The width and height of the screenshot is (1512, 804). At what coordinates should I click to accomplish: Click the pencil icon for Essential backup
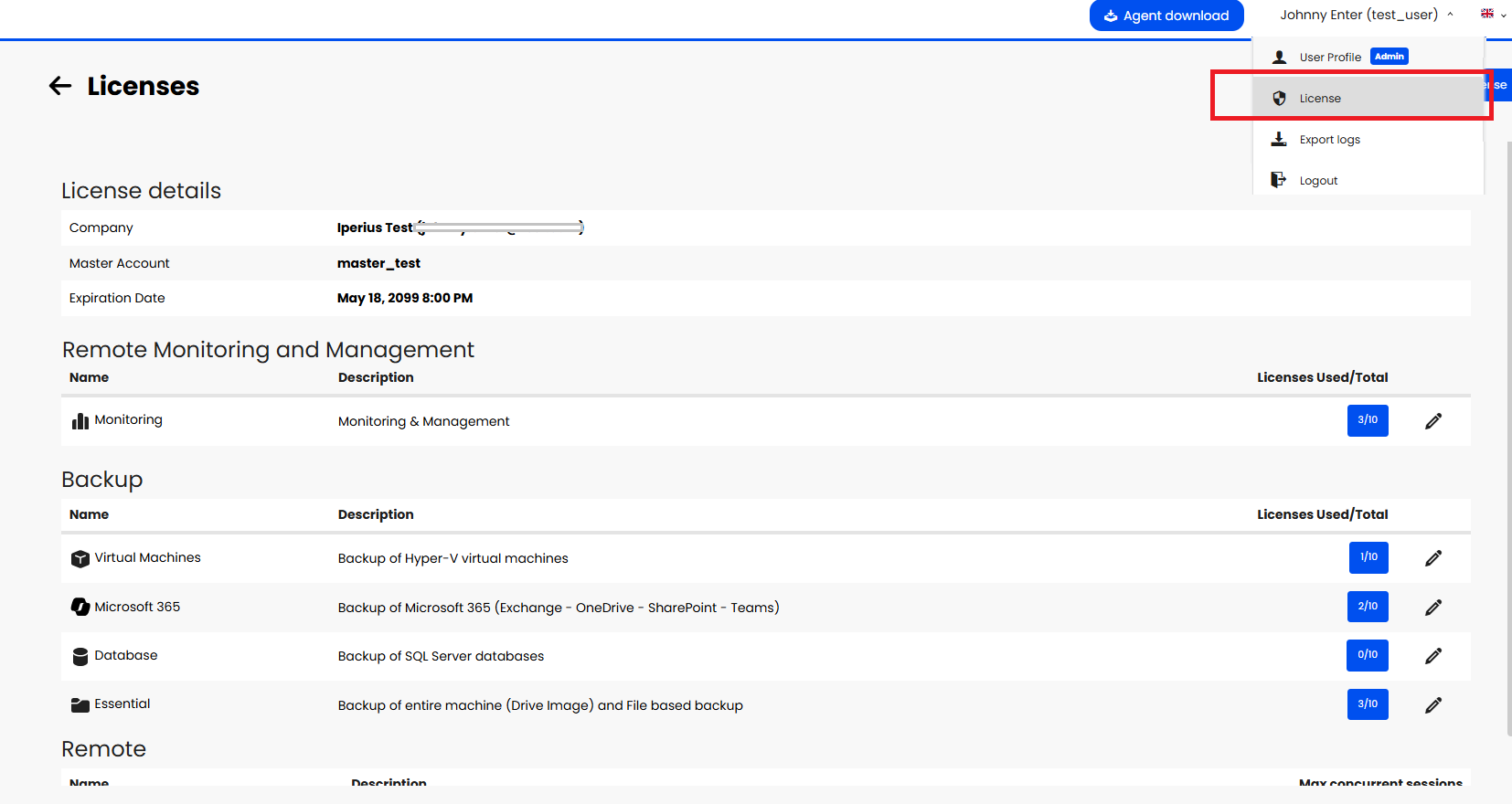click(x=1432, y=705)
